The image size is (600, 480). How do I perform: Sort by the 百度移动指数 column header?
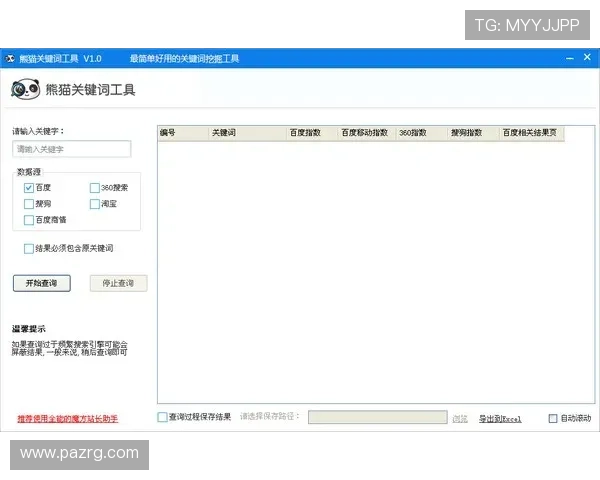point(367,133)
